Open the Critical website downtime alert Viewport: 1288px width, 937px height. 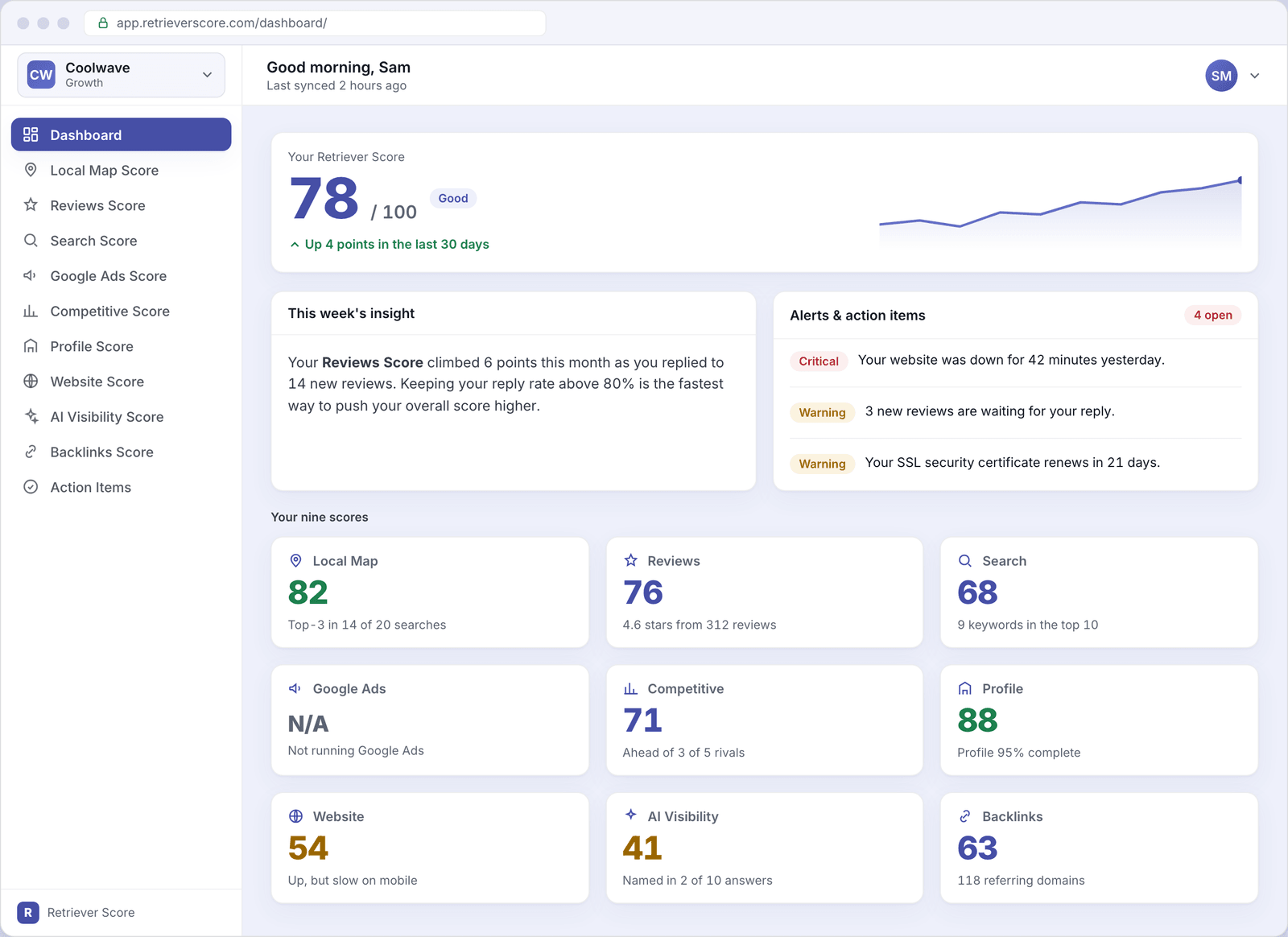pos(1015,361)
